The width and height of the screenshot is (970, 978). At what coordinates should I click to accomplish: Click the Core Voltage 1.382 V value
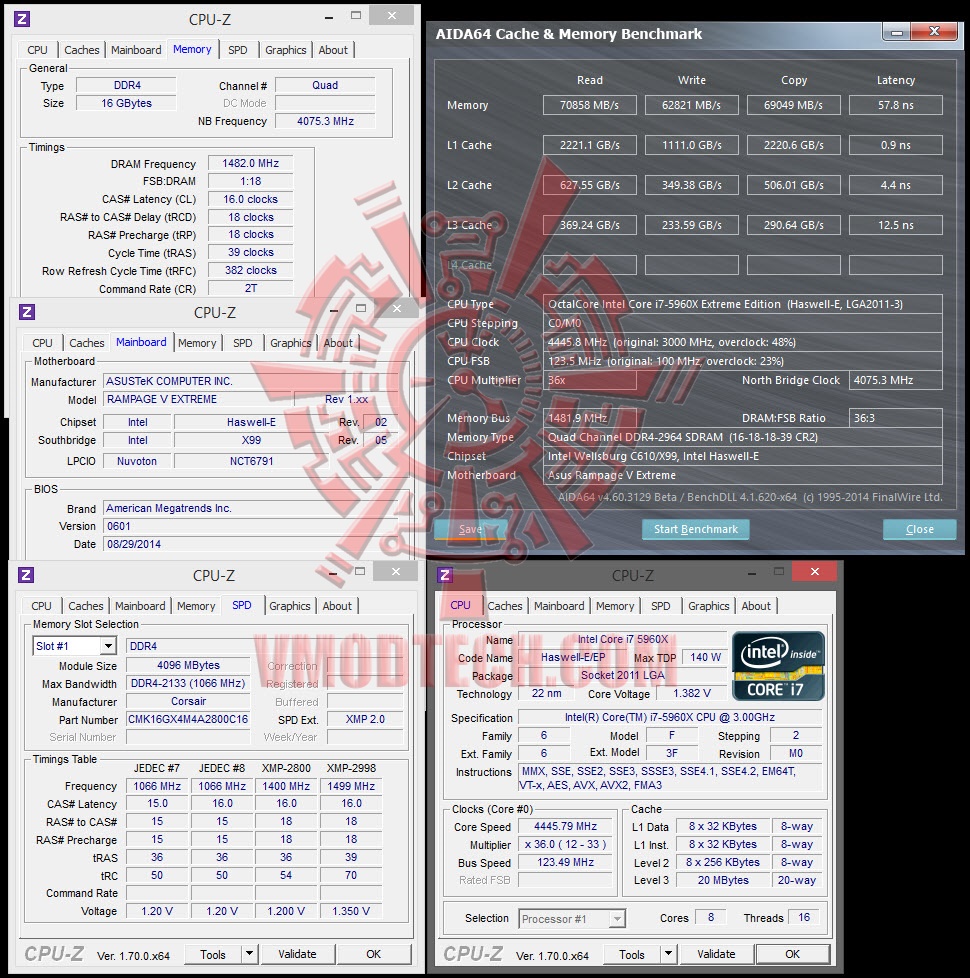pos(692,693)
